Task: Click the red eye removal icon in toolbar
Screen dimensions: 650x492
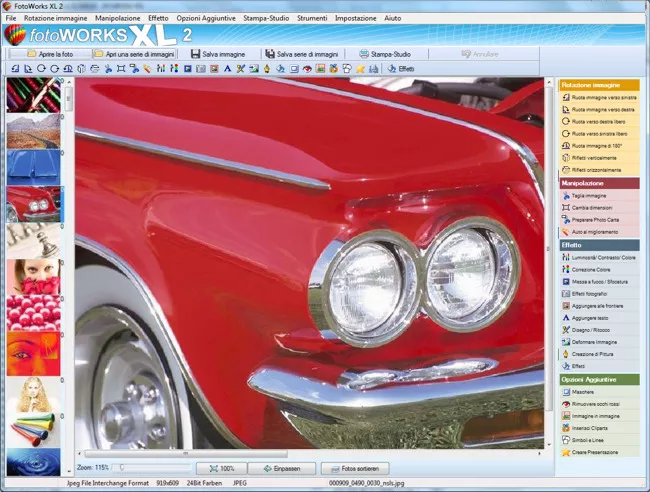Action: pos(307,69)
